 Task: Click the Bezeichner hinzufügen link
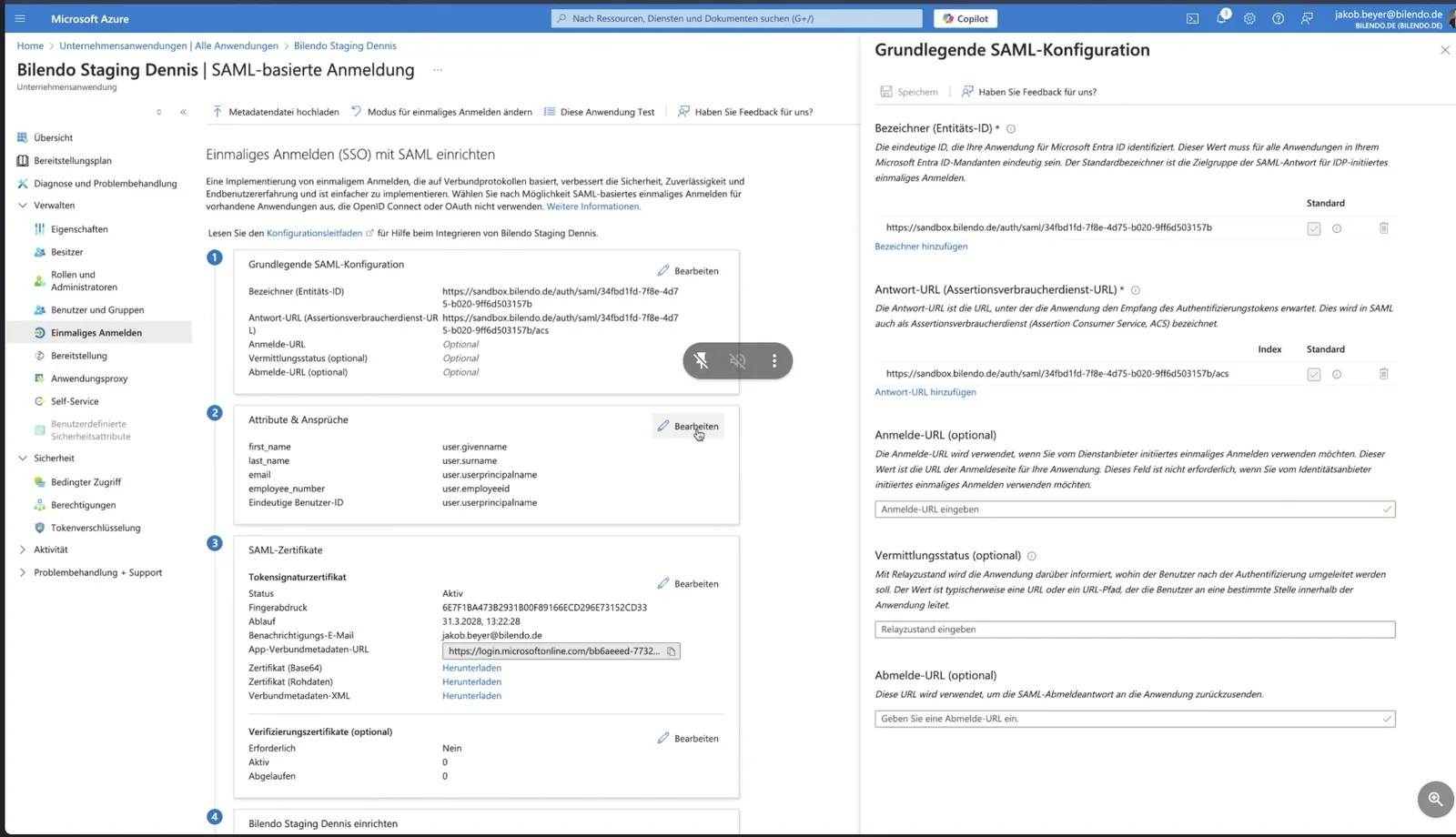(x=921, y=247)
